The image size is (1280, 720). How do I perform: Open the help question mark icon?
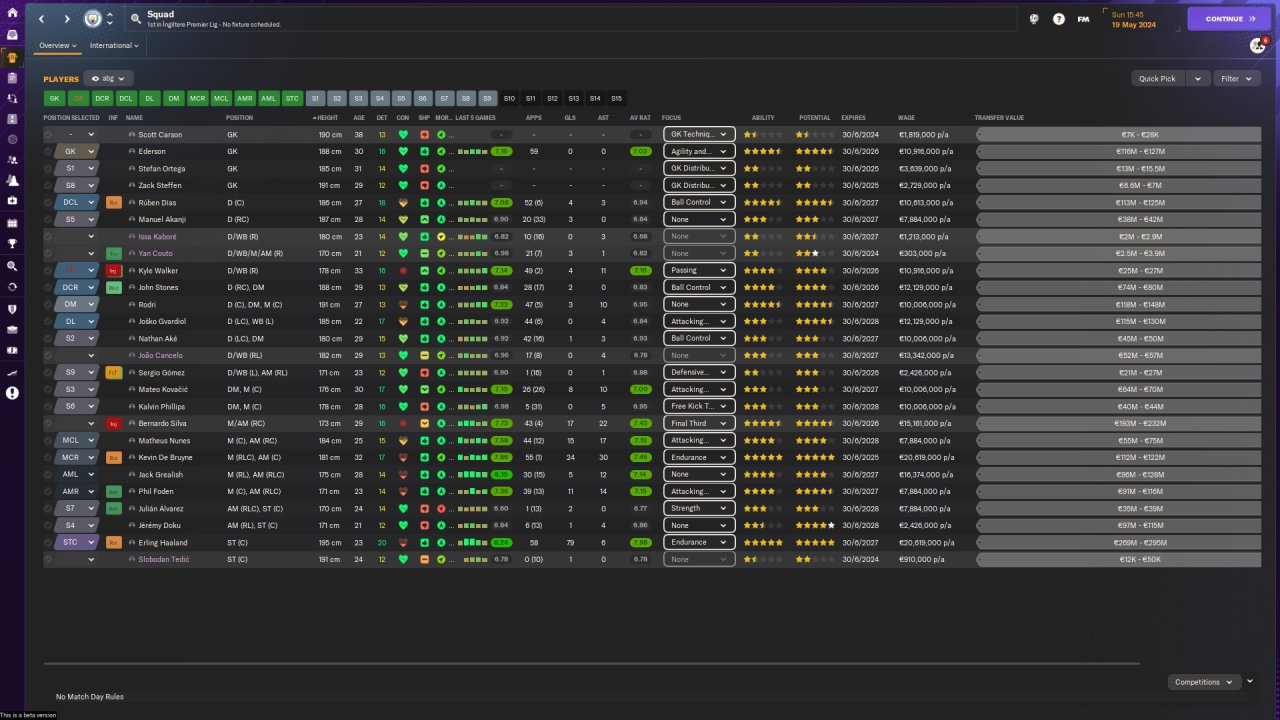(x=1059, y=19)
